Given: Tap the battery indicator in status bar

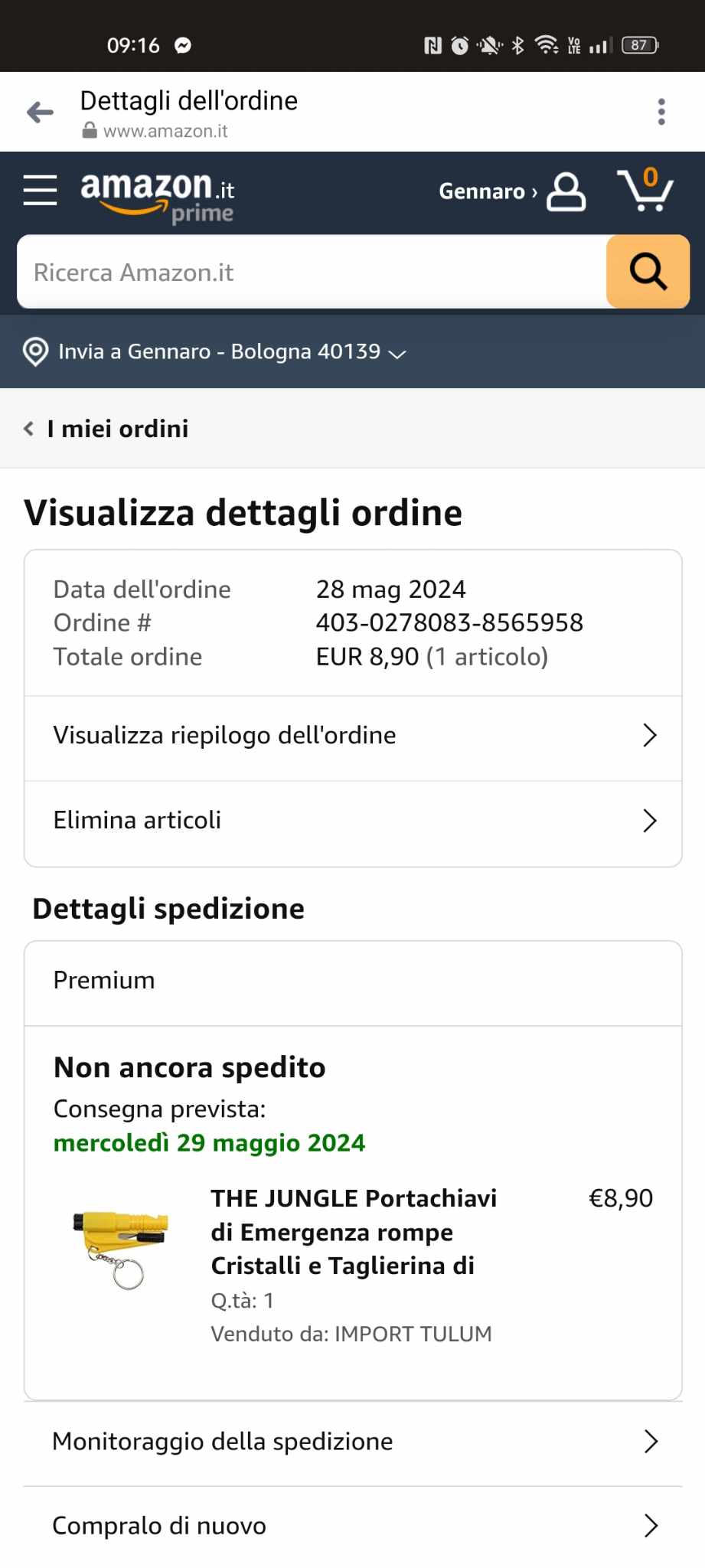Looking at the screenshot, I should pos(639,45).
